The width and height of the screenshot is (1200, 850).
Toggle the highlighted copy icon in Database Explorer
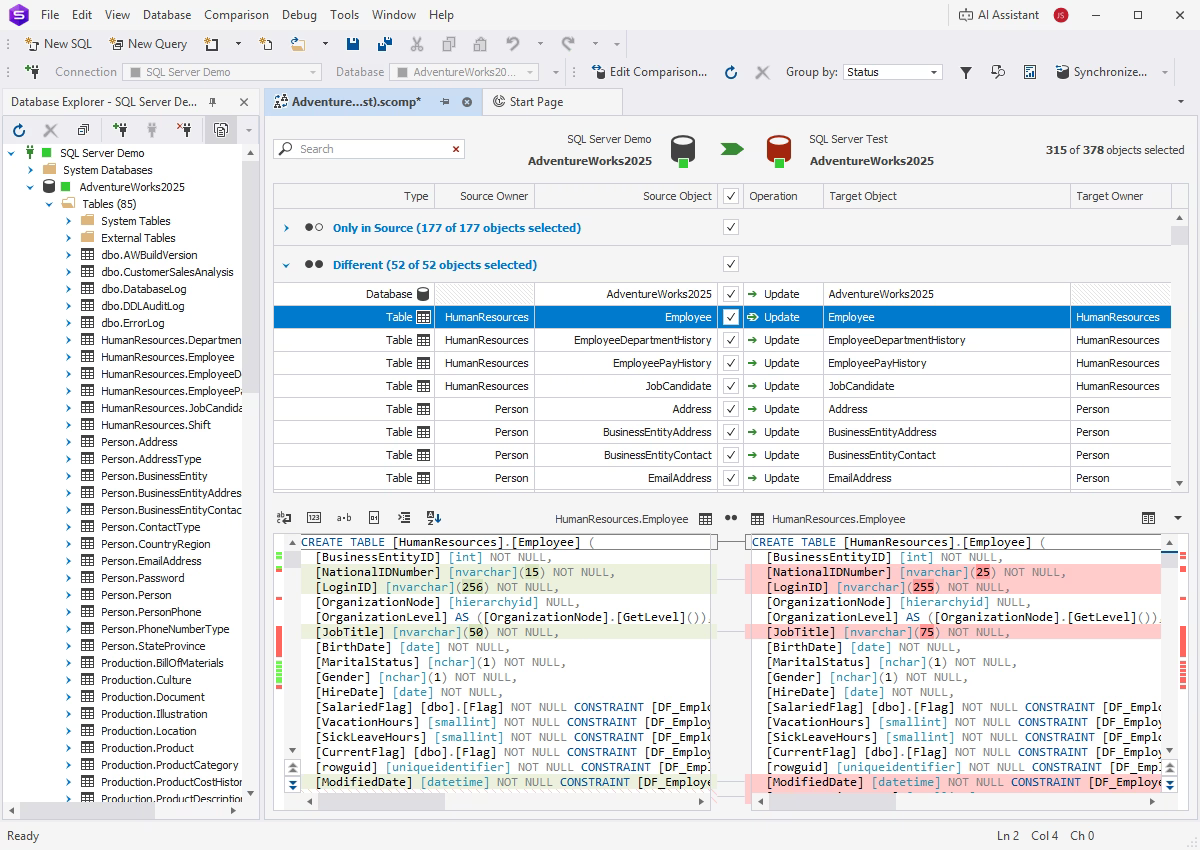click(x=220, y=130)
